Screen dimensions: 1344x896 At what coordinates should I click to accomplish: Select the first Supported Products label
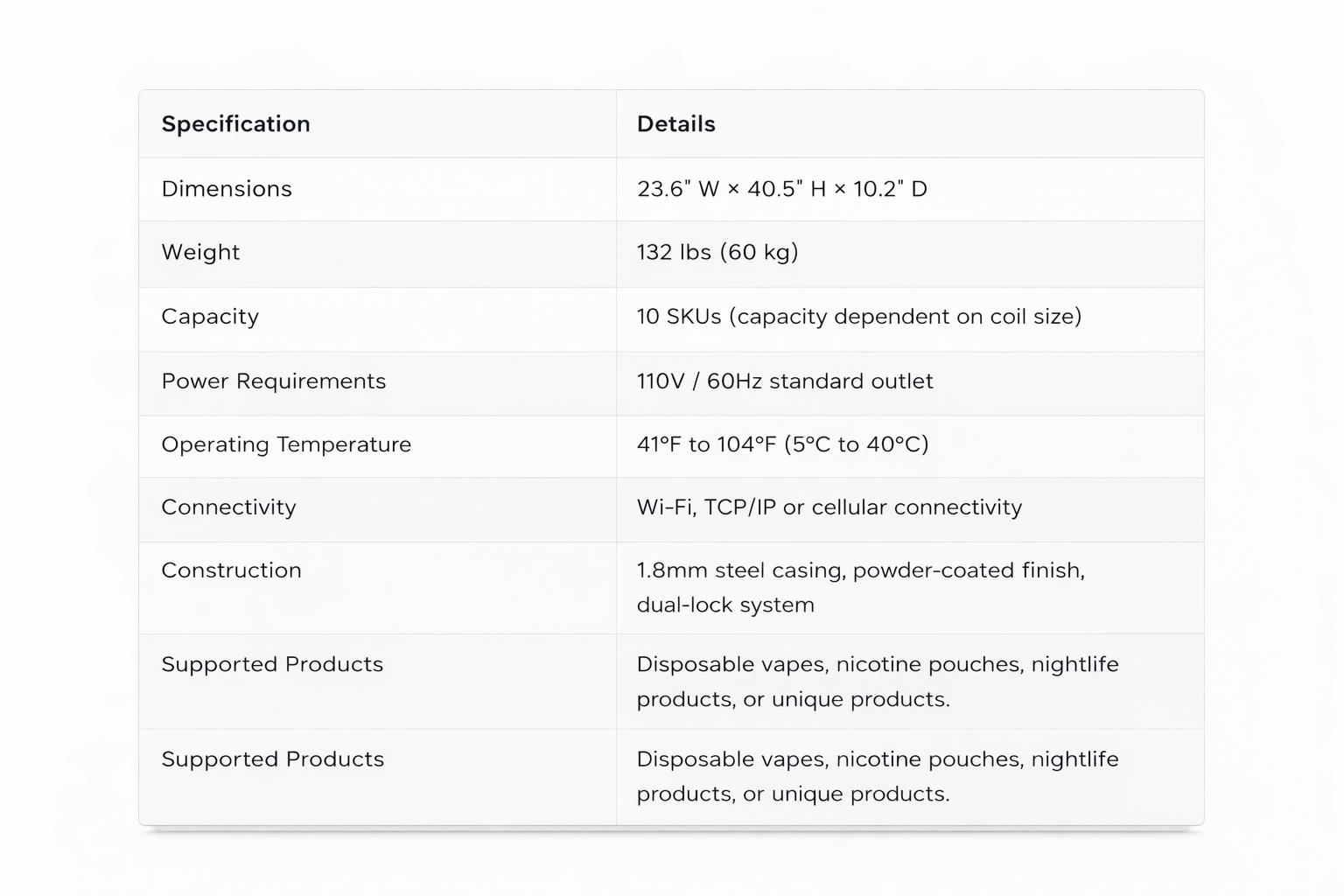tap(272, 665)
